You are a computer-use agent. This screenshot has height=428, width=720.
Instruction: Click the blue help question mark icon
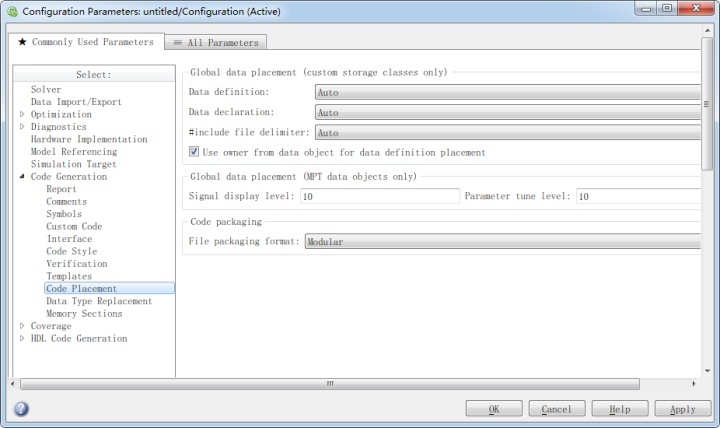pyautogui.click(x=21, y=408)
